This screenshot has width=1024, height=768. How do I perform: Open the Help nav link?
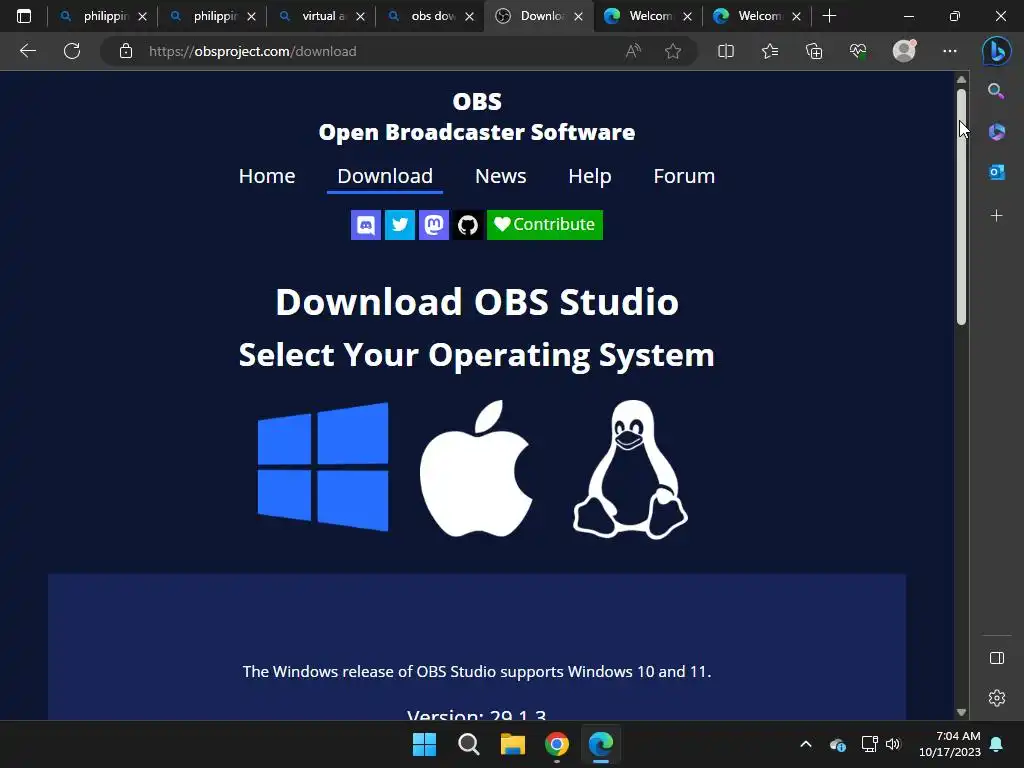tap(590, 176)
